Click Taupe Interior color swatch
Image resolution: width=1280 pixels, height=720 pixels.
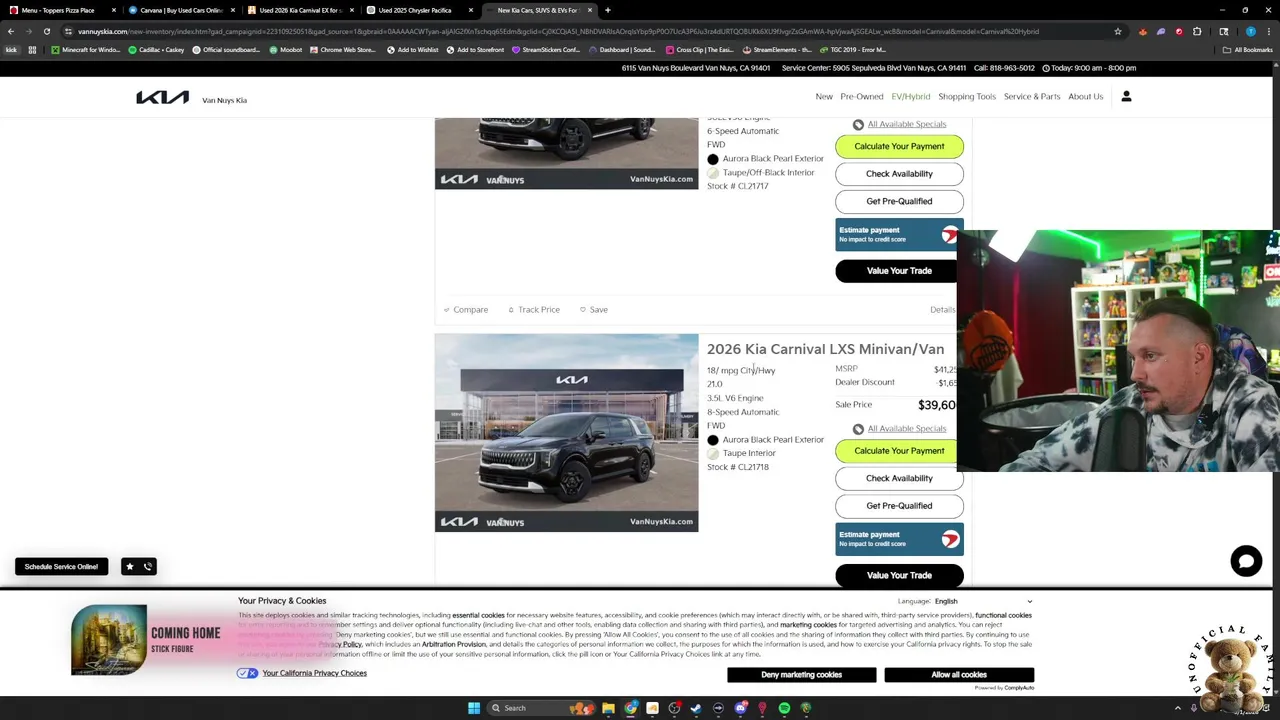[713, 454]
